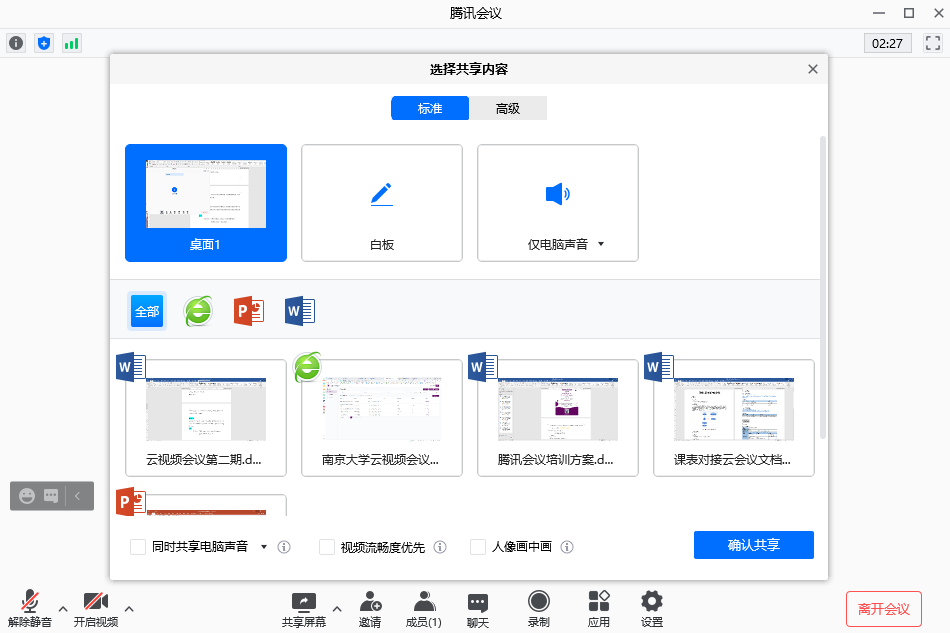Expand video options arrow beside 开启视频

tap(129, 609)
